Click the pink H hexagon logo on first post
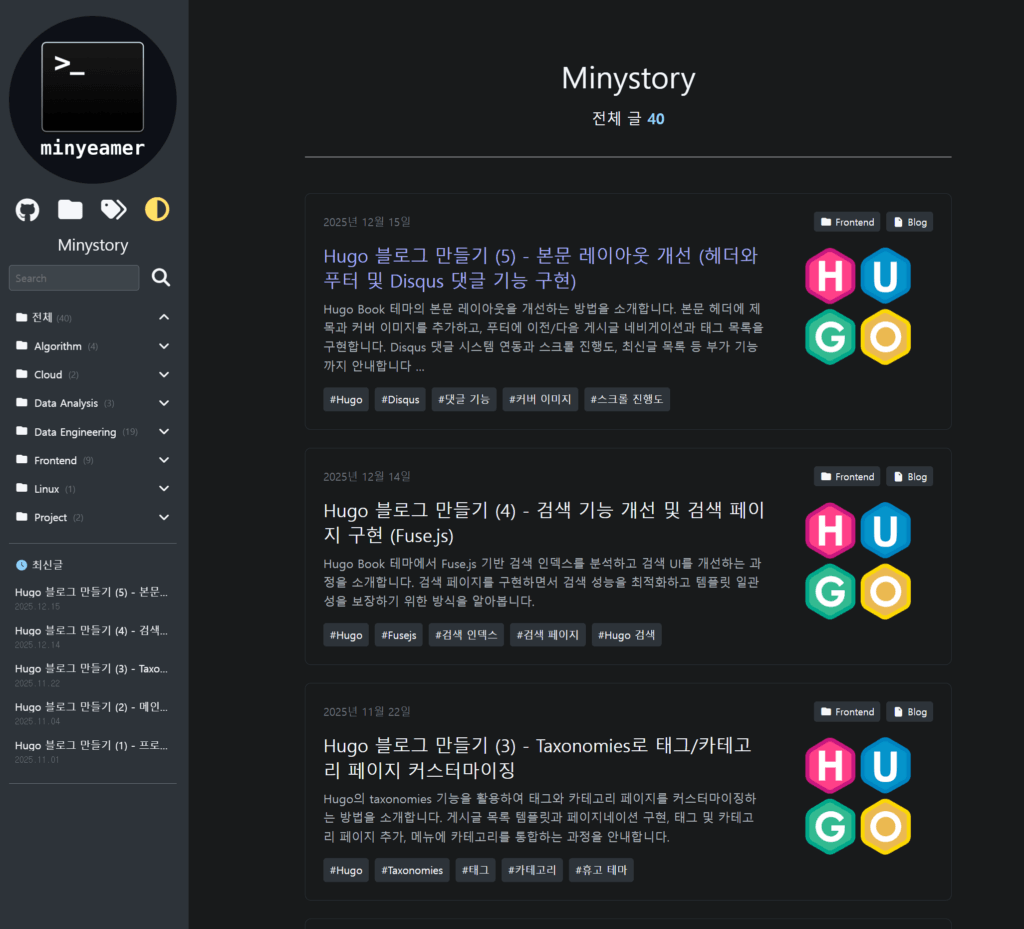 click(830, 275)
